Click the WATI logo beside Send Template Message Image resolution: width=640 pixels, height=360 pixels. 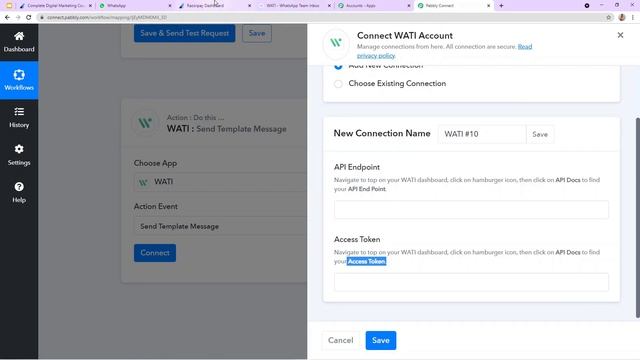pos(145,123)
